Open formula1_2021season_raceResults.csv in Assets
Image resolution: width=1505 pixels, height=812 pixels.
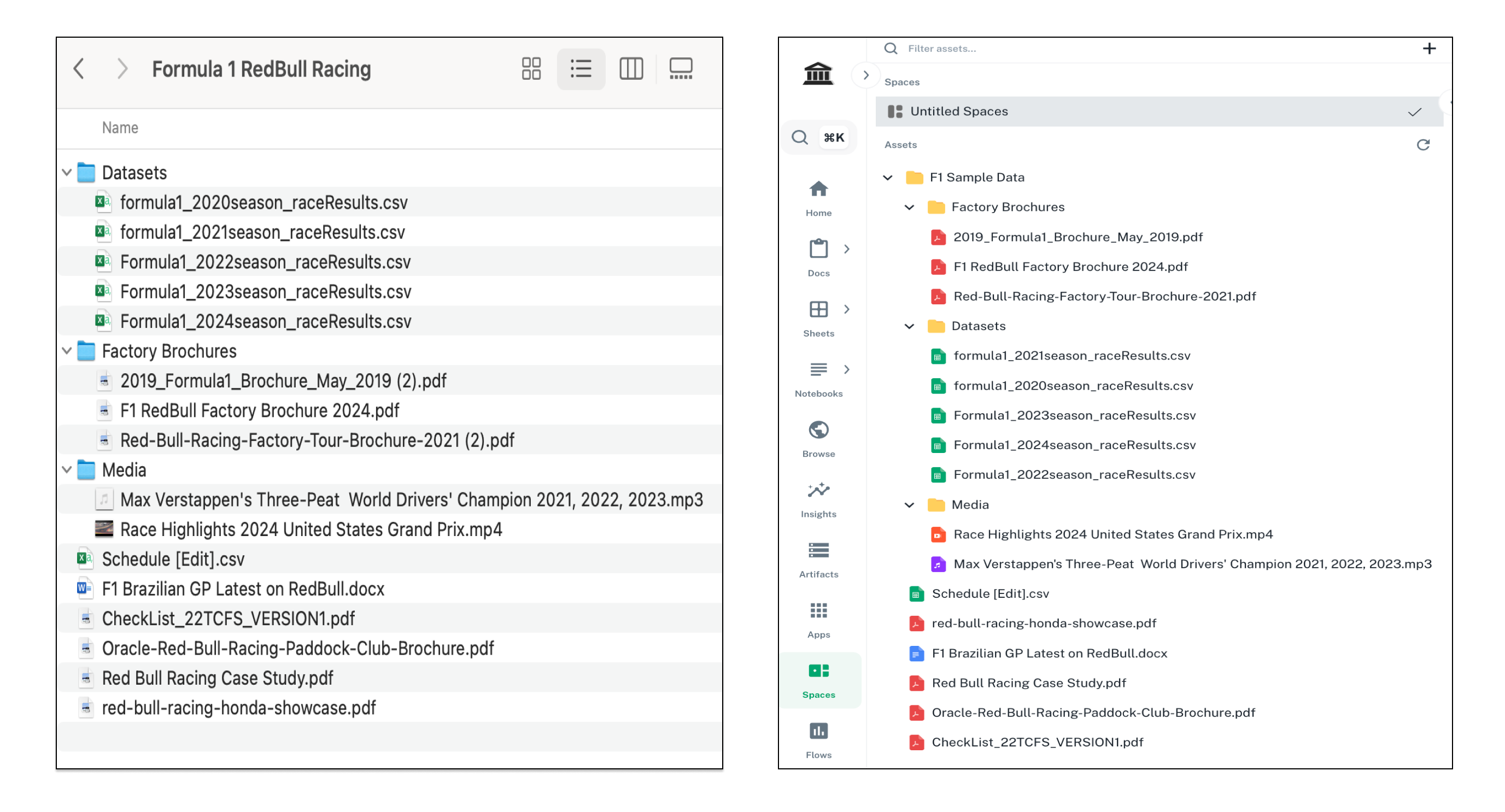click(1071, 356)
